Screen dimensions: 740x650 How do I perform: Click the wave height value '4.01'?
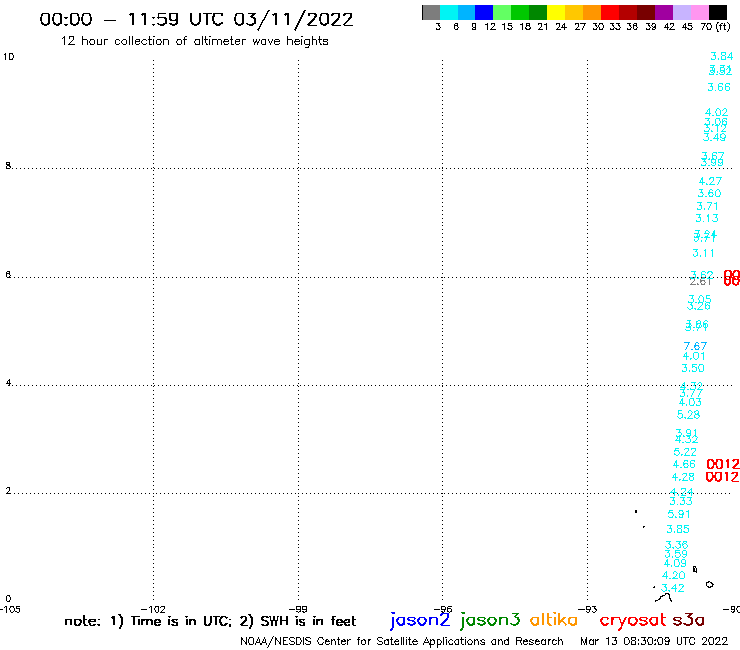point(694,356)
